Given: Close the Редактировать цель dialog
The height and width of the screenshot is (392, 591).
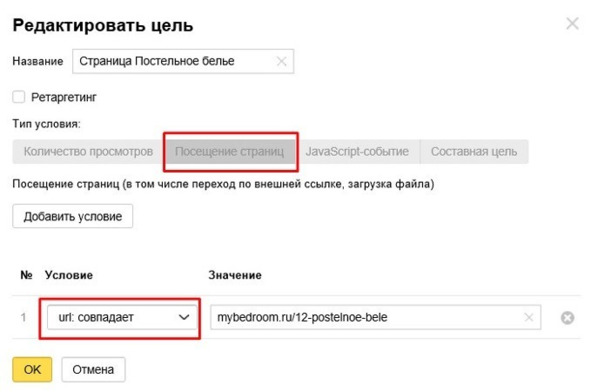Looking at the screenshot, I should click(x=572, y=24).
